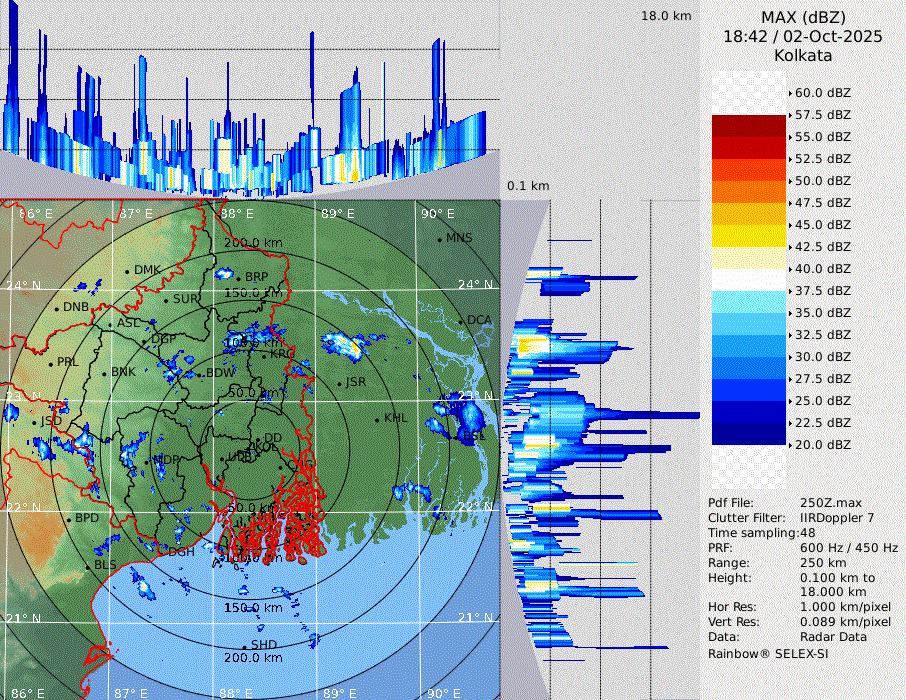Click the 250Z.max Pdf File value
Viewport: 906px width, 700px height.
click(x=826, y=503)
